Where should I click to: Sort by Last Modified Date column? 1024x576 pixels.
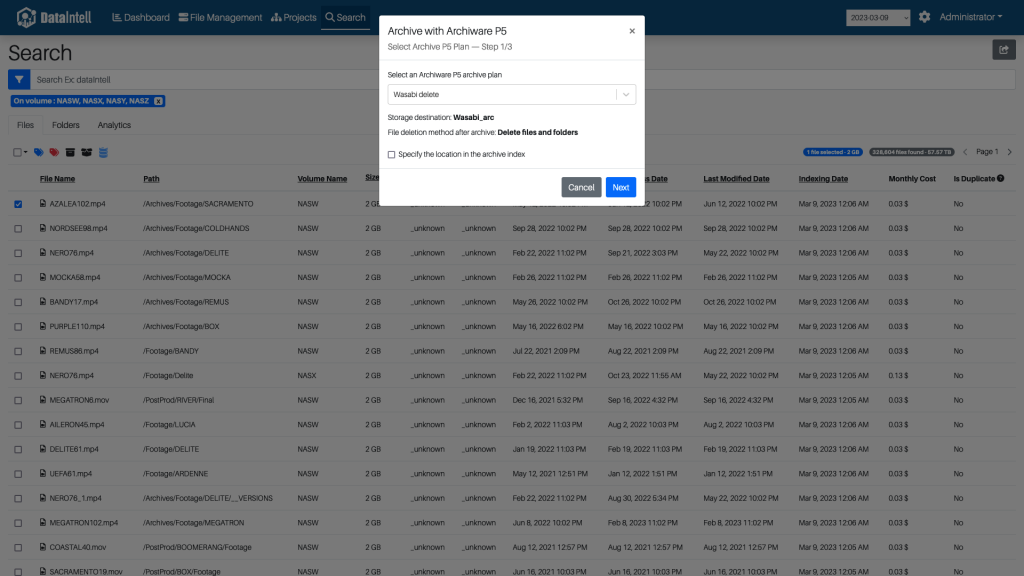point(736,178)
